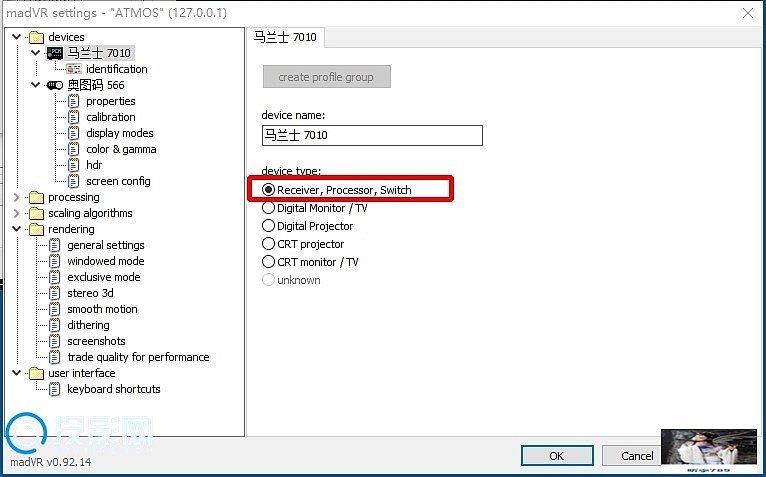Expand the scaling algorithms node

pos(17,214)
